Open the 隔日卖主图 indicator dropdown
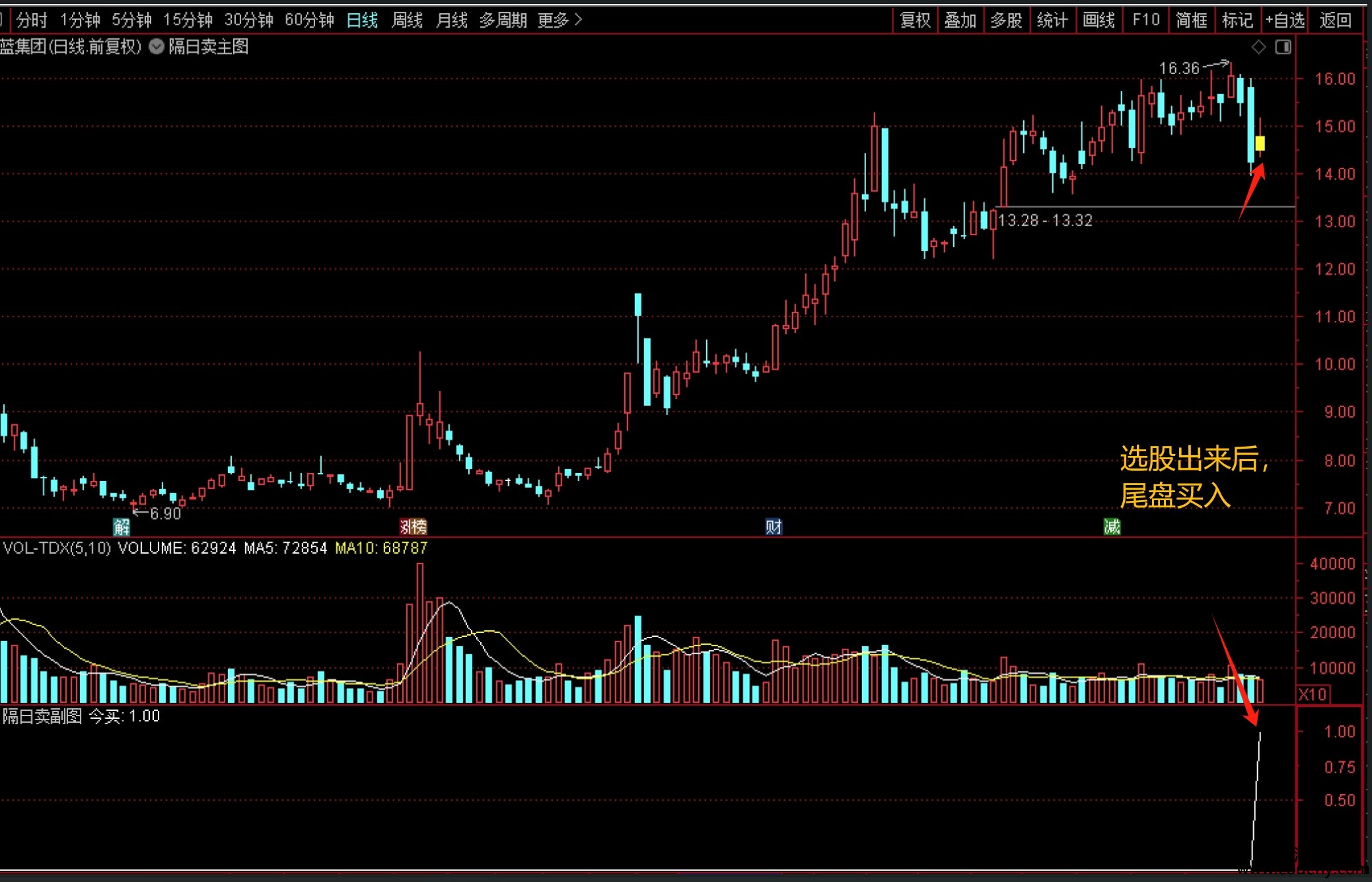1372x882 pixels. click(x=157, y=47)
